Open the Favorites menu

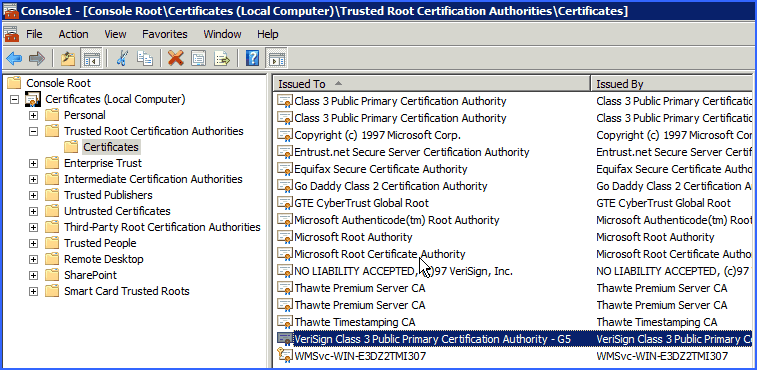(x=165, y=34)
